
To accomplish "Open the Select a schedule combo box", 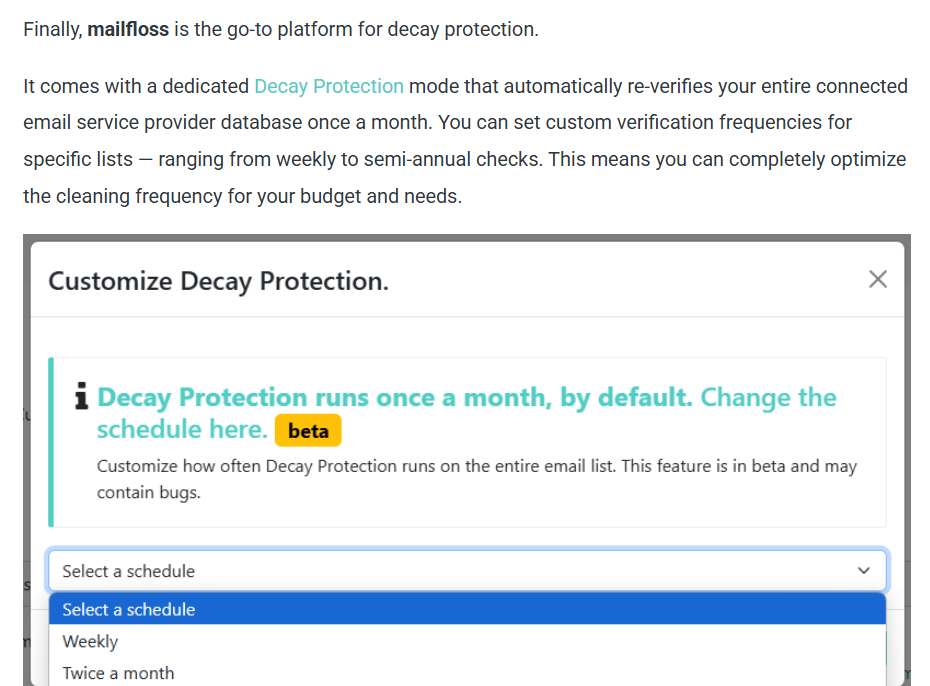I will [x=467, y=571].
